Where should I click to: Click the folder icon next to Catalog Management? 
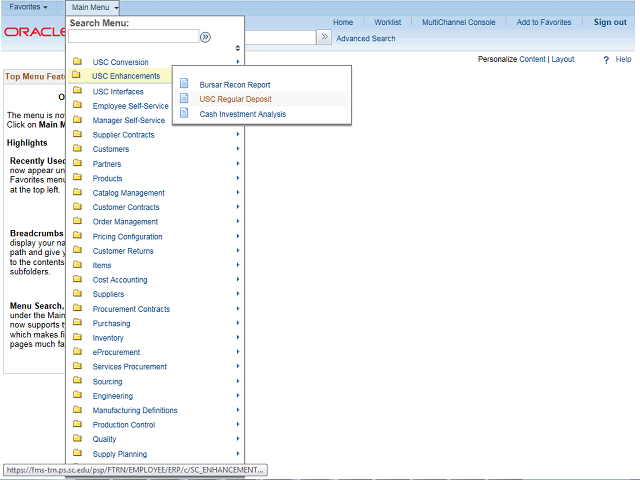pyautogui.click(x=78, y=192)
